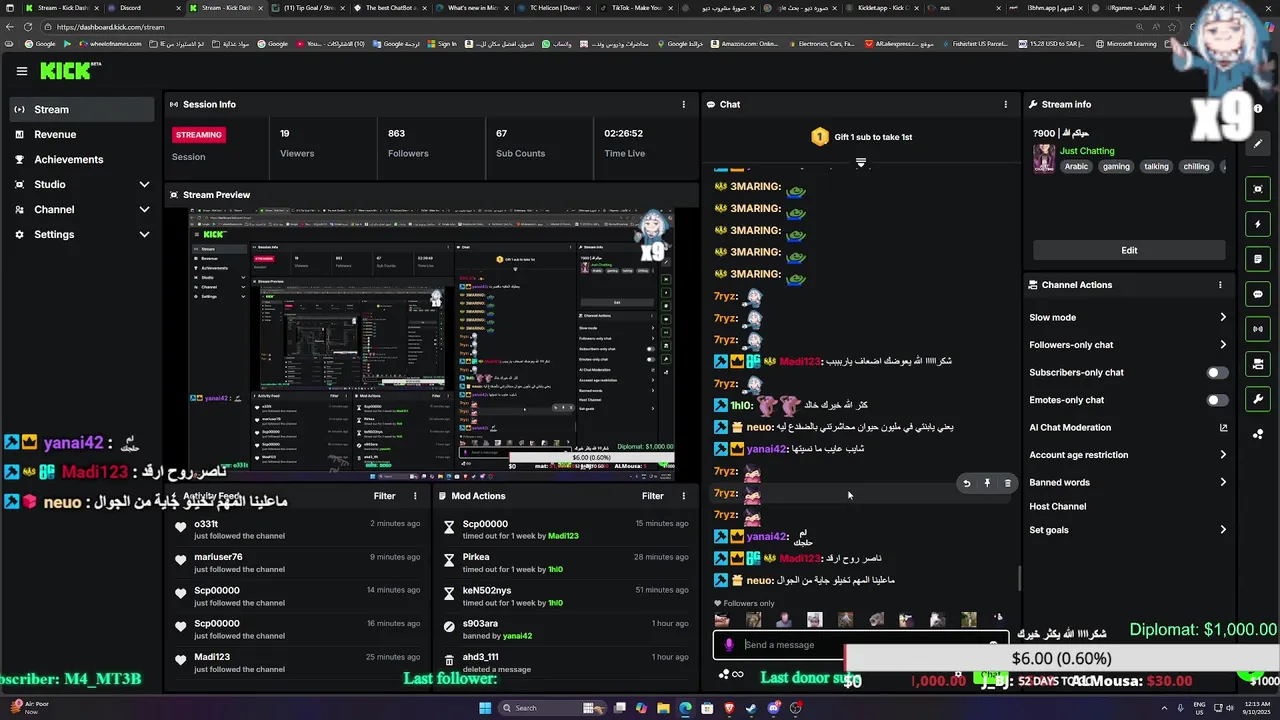This screenshot has width=1280, height=720.
Task: Click the broadcast signal icon in right rail
Action: (1258, 329)
